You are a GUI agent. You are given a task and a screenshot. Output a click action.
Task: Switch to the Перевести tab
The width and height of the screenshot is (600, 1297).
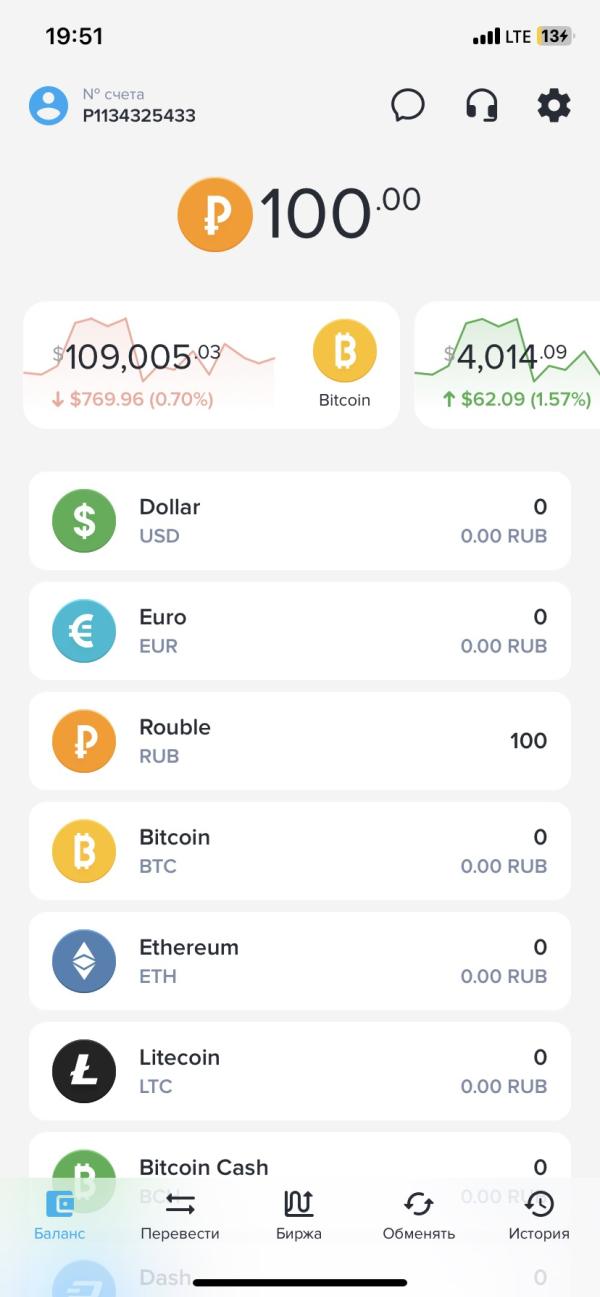coord(180,1215)
